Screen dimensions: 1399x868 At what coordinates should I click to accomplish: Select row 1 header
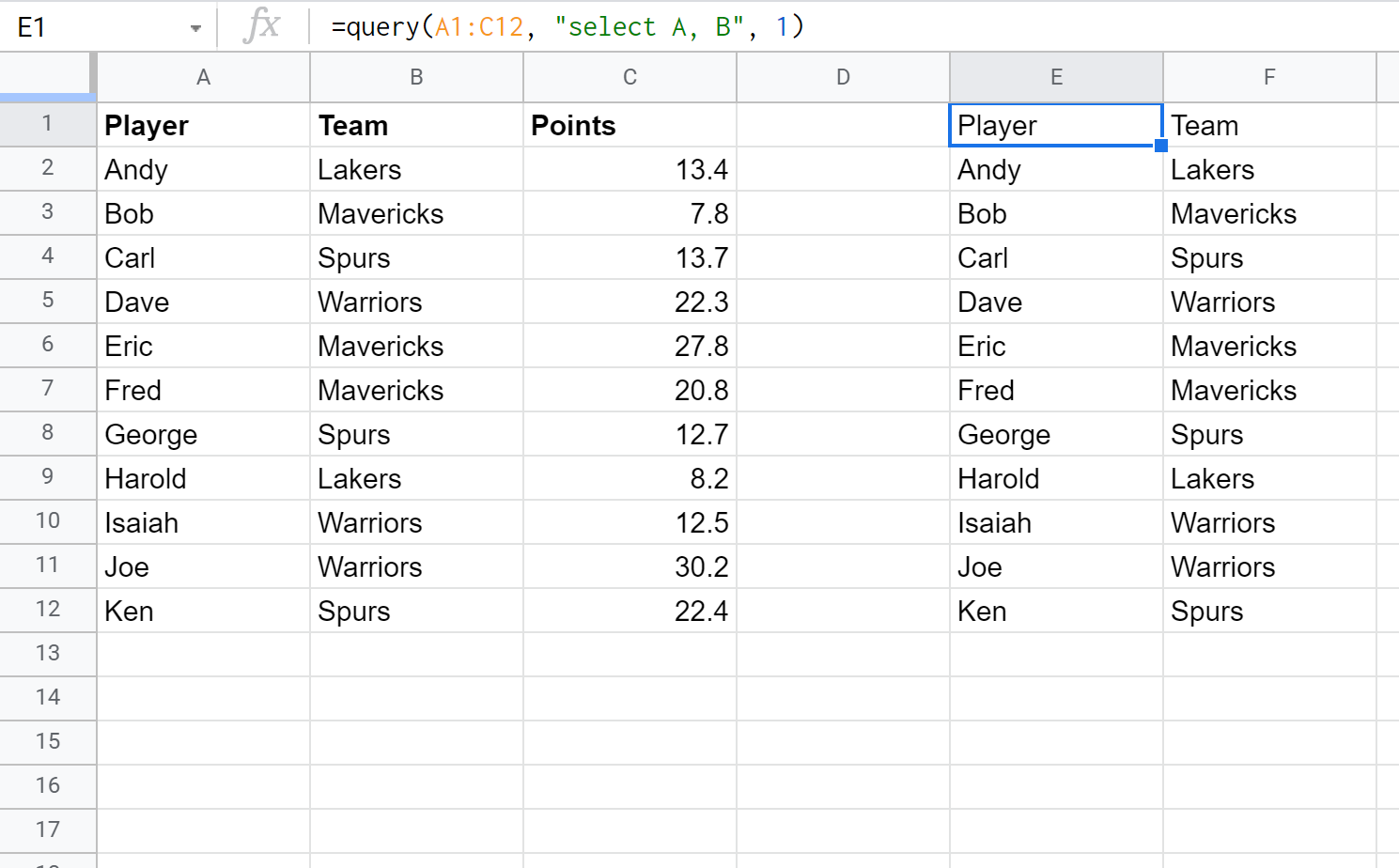(47, 124)
